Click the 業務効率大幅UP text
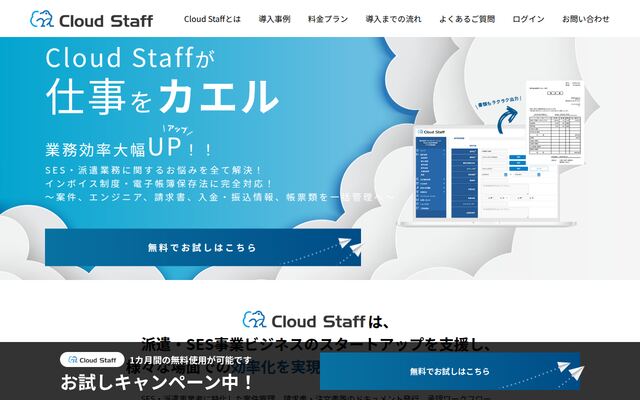The width and height of the screenshot is (640, 400). [129, 147]
